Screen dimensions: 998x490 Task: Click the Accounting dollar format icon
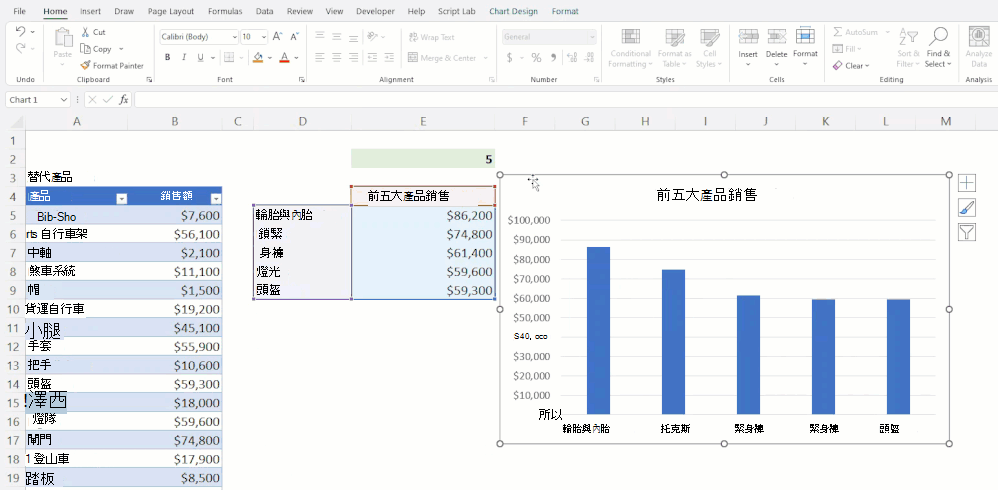pos(509,58)
